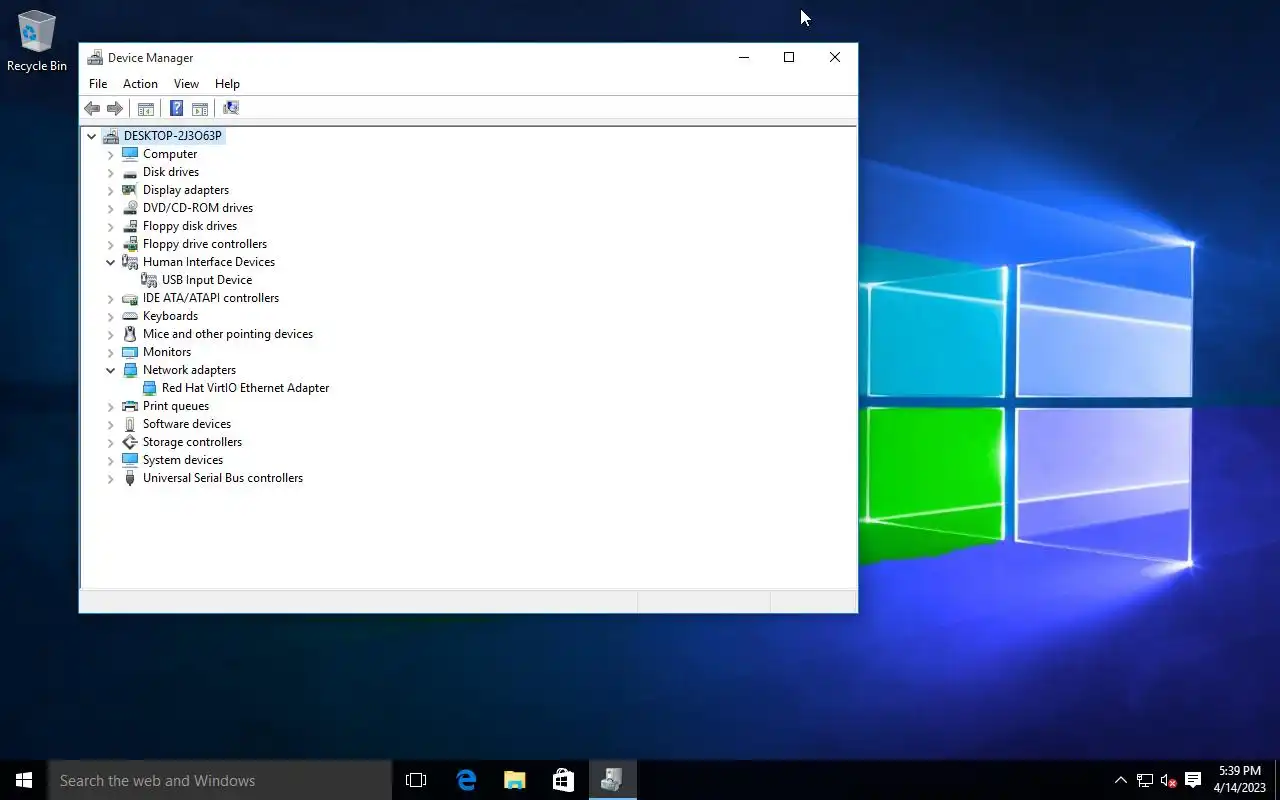Select the Software devices label
The width and height of the screenshot is (1280, 800).
187,424
